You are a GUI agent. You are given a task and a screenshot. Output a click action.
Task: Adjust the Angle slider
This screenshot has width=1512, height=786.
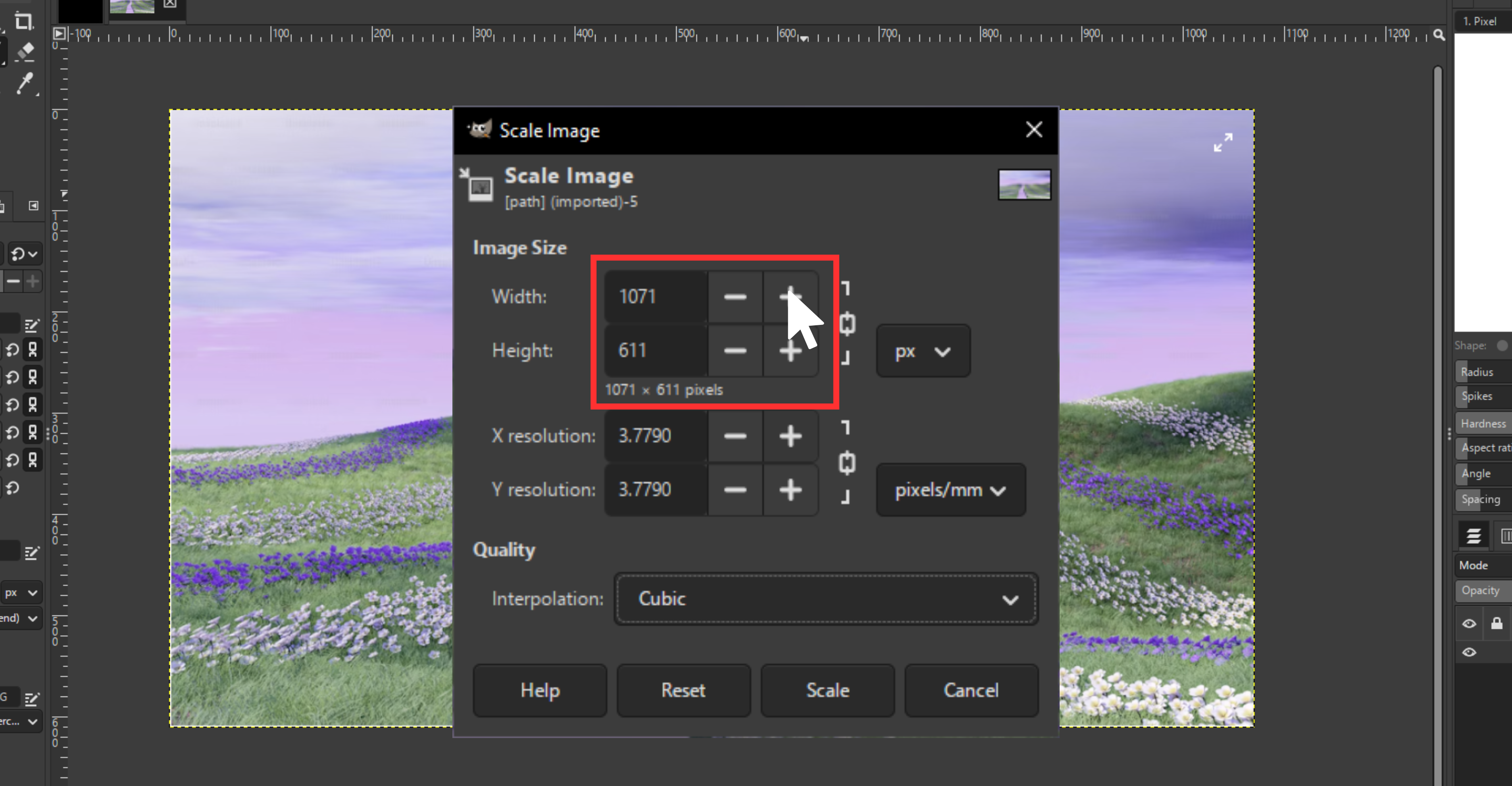point(1484,473)
